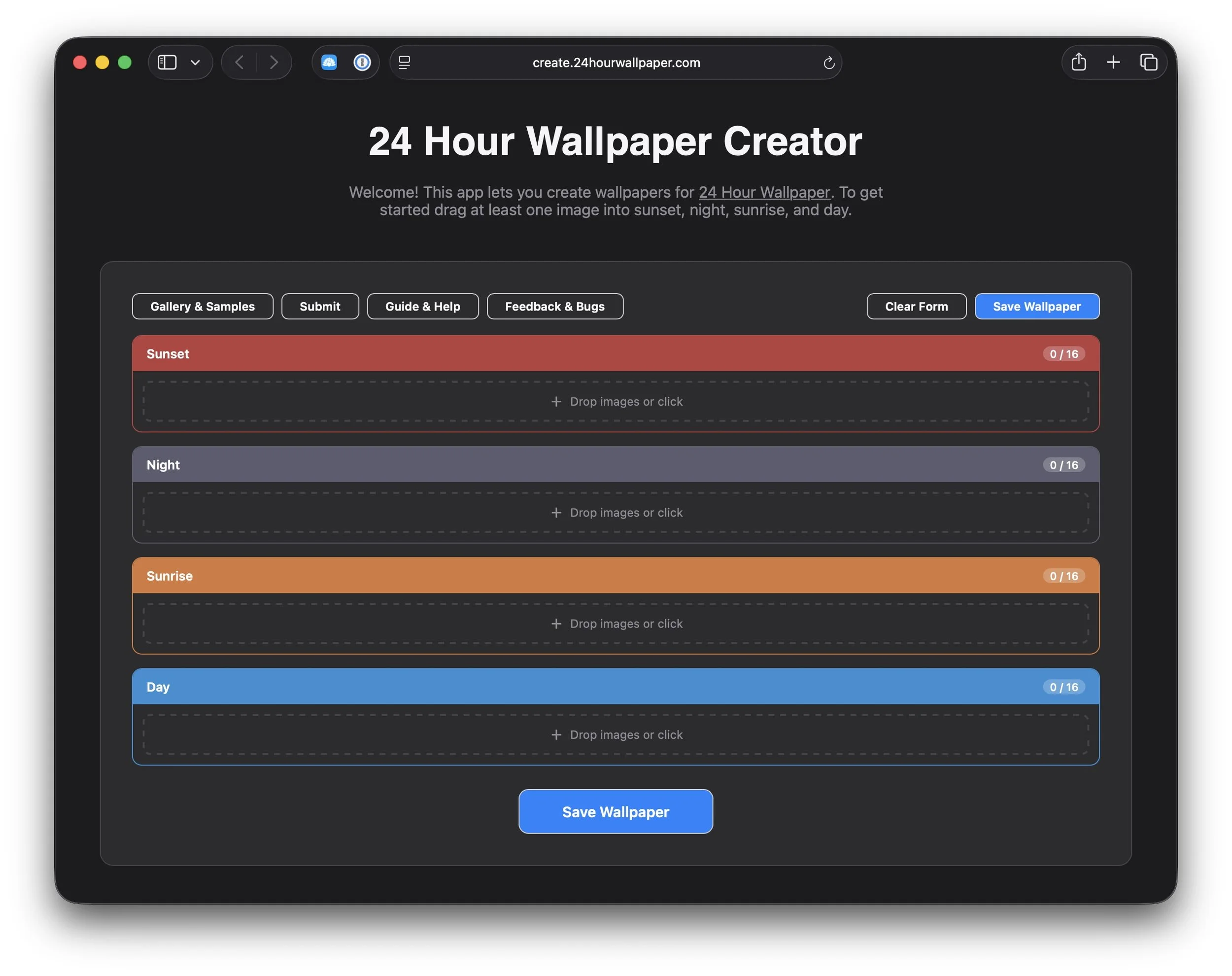Click the create.24hourwallpaper.com address field
The height and width of the screenshot is (976, 1232).
pyautogui.click(x=616, y=62)
